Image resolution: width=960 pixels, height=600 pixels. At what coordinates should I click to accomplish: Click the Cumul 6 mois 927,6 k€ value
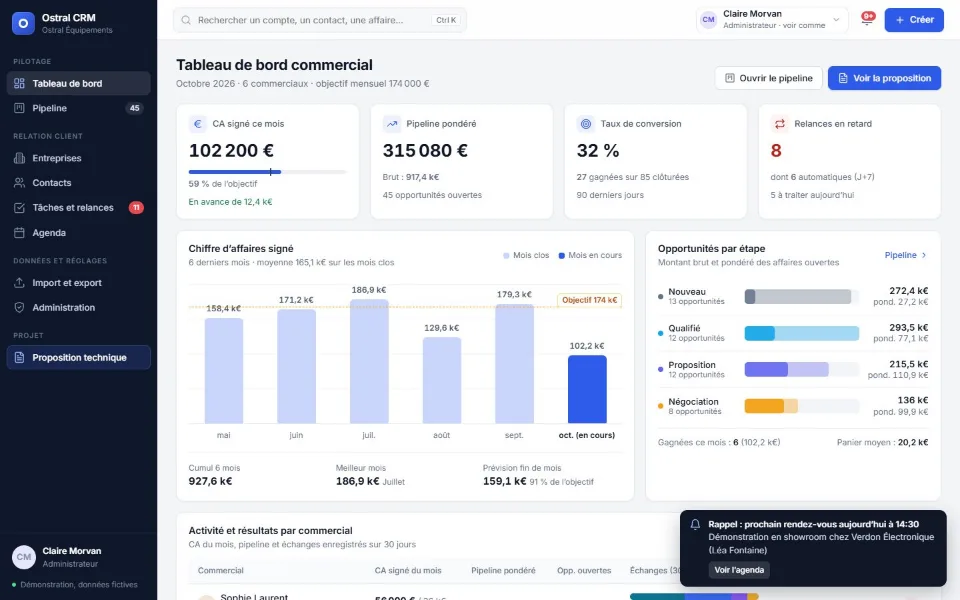click(x=210, y=481)
